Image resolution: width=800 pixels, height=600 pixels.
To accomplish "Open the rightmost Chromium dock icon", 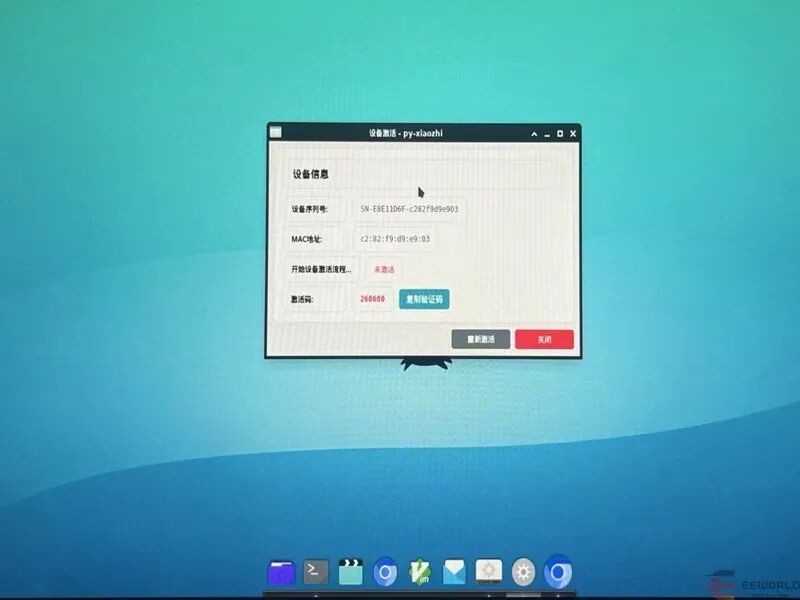I will tap(558, 572).
